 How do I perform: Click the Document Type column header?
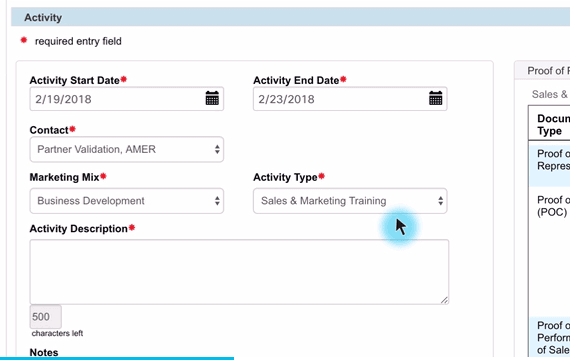pyautogui.click(x=550, y=124)
